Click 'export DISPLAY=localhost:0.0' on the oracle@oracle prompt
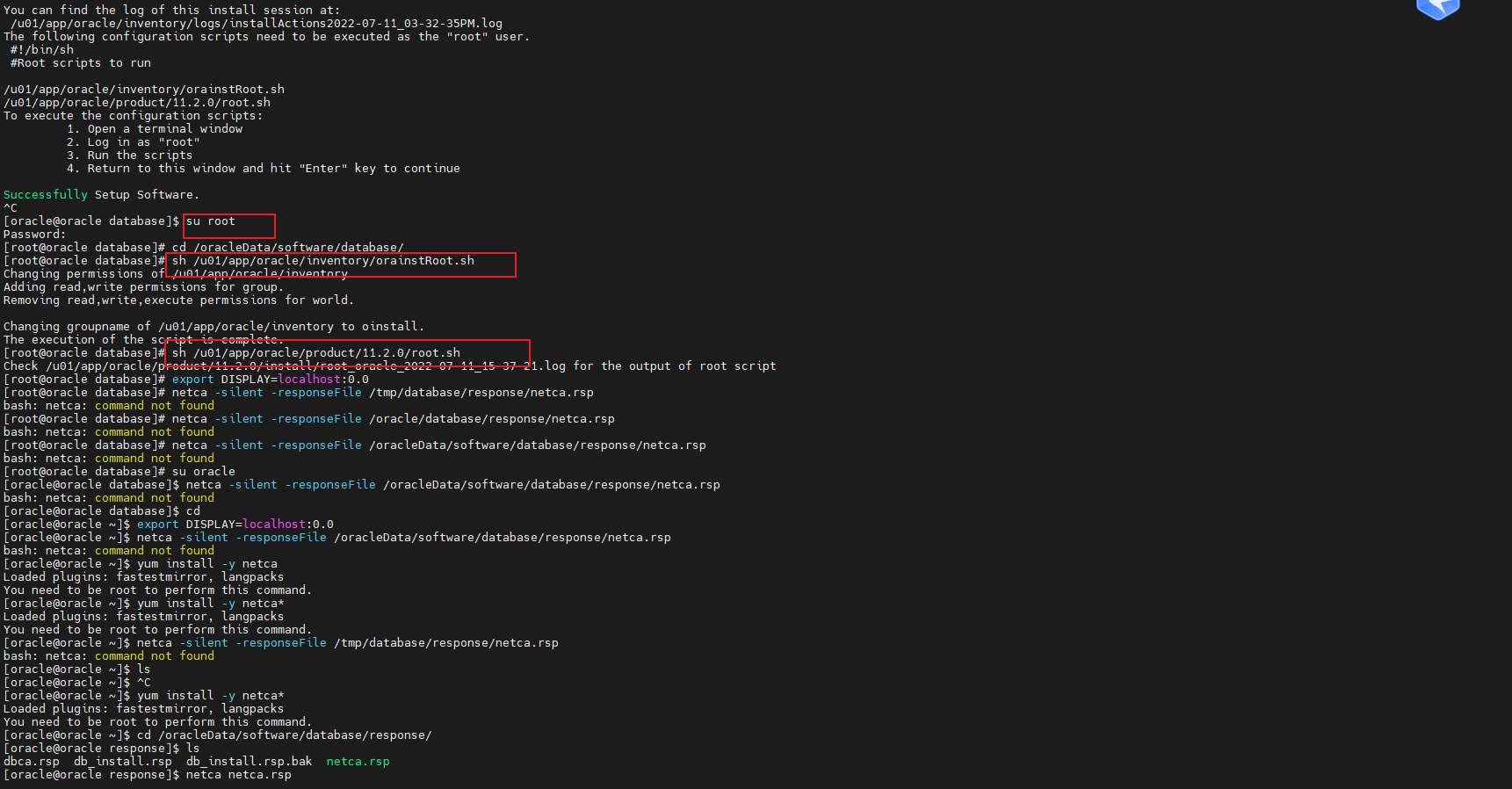 [235, 525]
